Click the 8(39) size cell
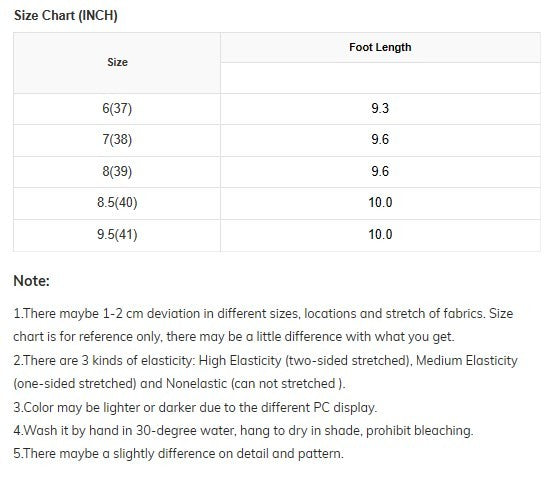This screenshot has width=551, height=489. point(117,172)
